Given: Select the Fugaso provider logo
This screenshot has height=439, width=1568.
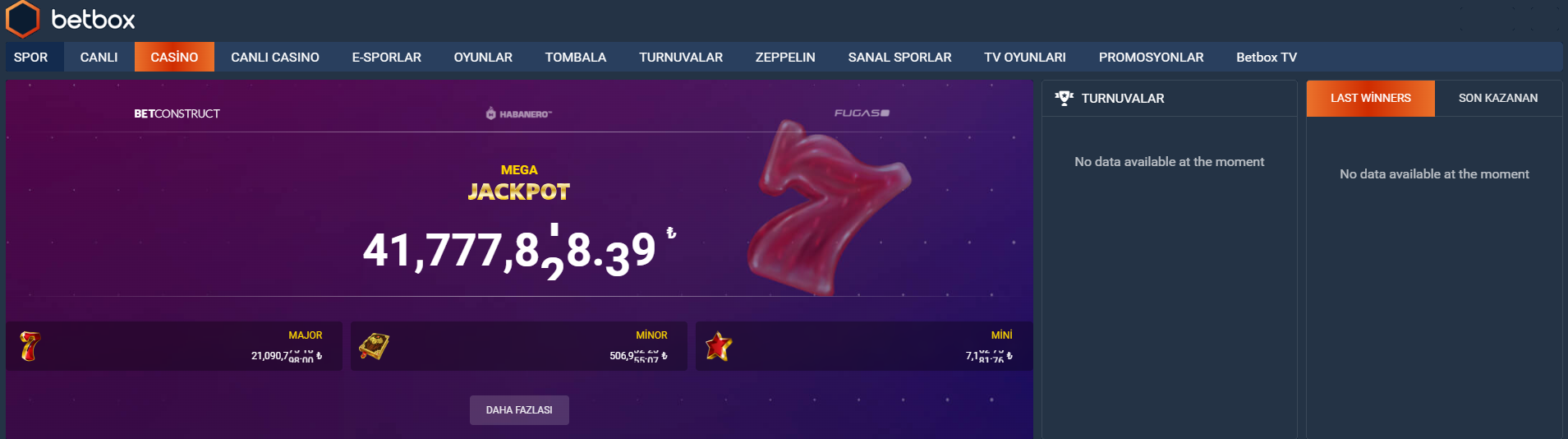Looking at the screenshot, I should 862,113.
